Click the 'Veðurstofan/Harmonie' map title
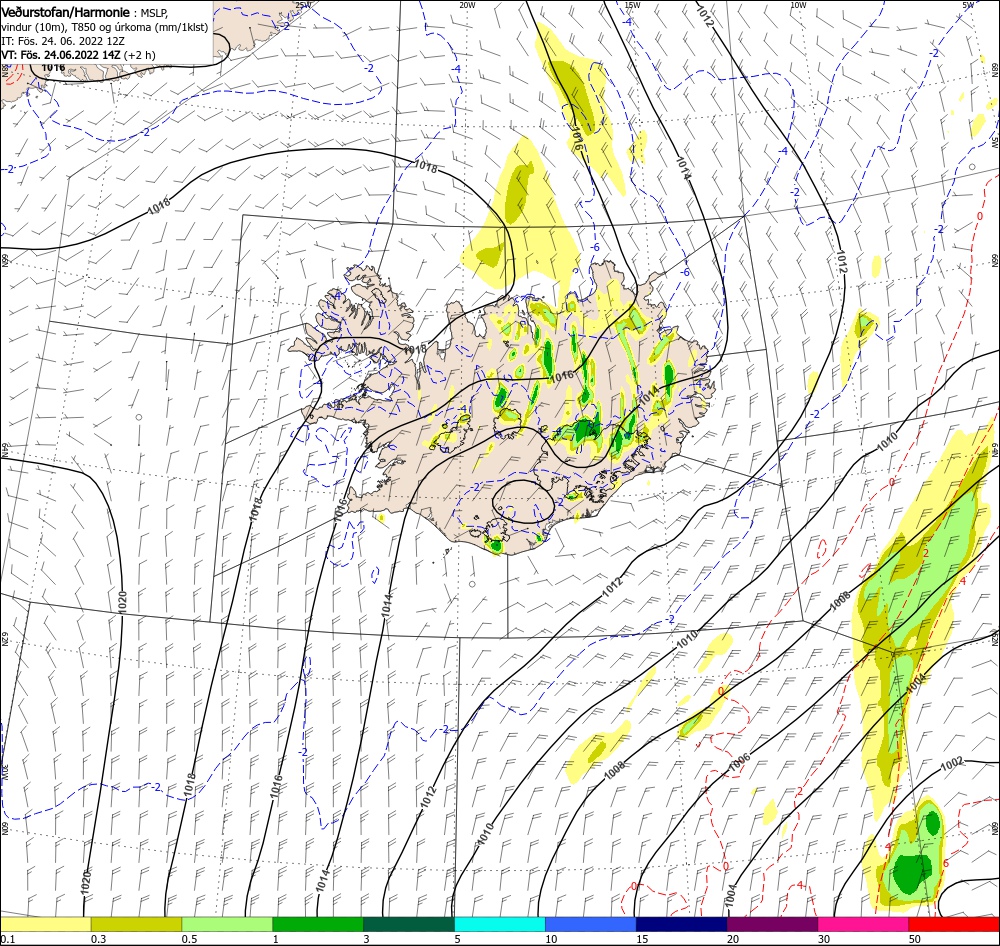Screen dimensions: 1000x946 click(66, 12)
